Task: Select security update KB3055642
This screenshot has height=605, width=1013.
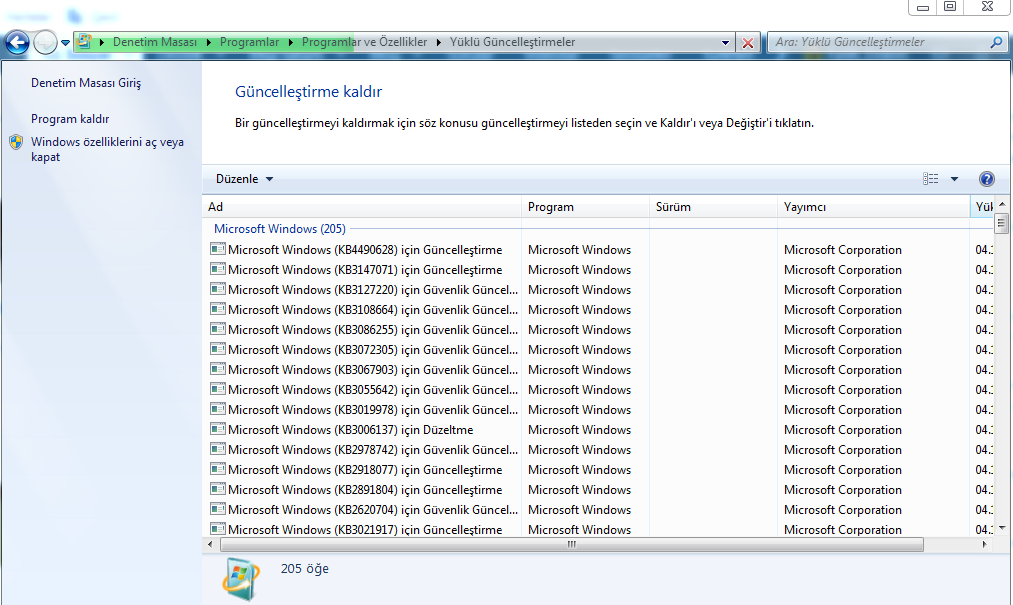Action: tap(598, 390)
